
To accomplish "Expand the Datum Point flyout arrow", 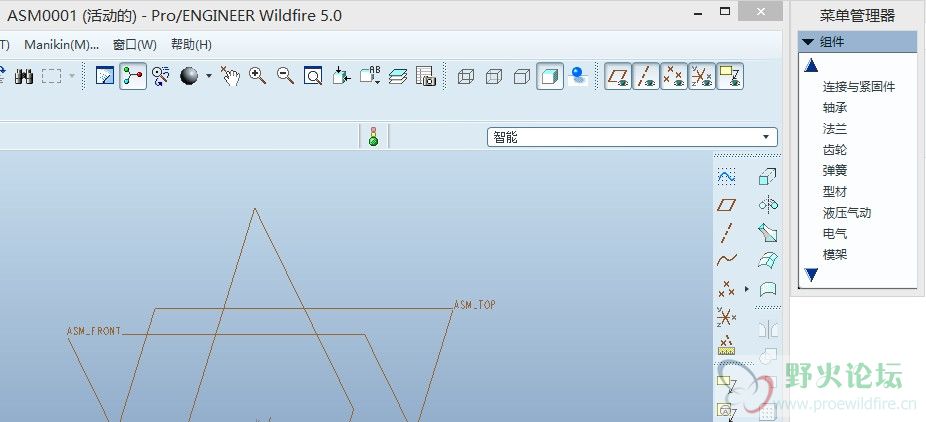I will (746, 289).
